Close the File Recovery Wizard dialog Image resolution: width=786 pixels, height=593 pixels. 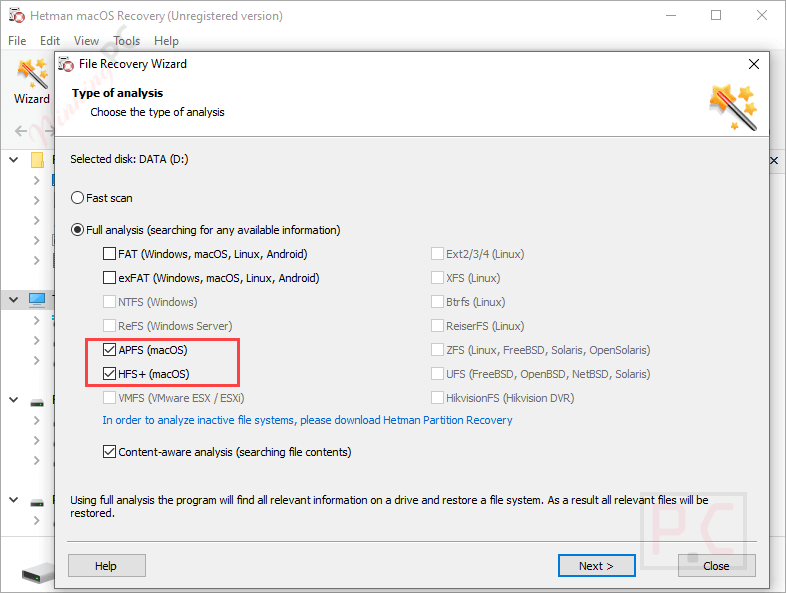point(753,64)
